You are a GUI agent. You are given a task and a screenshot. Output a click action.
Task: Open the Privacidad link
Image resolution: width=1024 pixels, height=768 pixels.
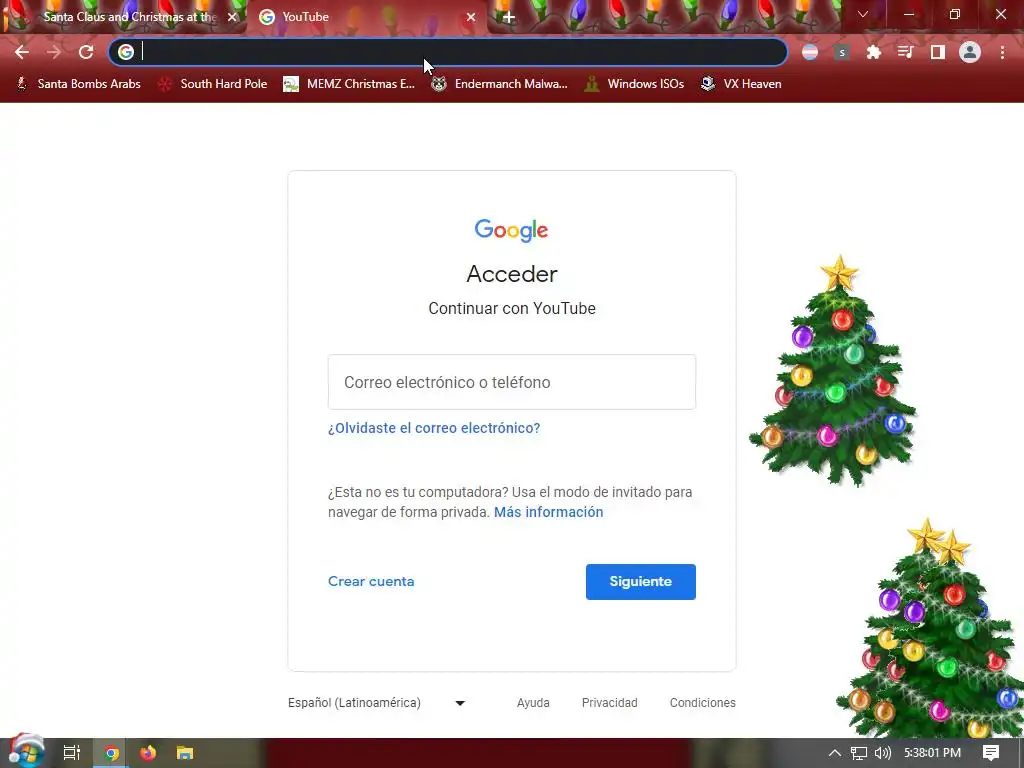[x=609, y=703]
